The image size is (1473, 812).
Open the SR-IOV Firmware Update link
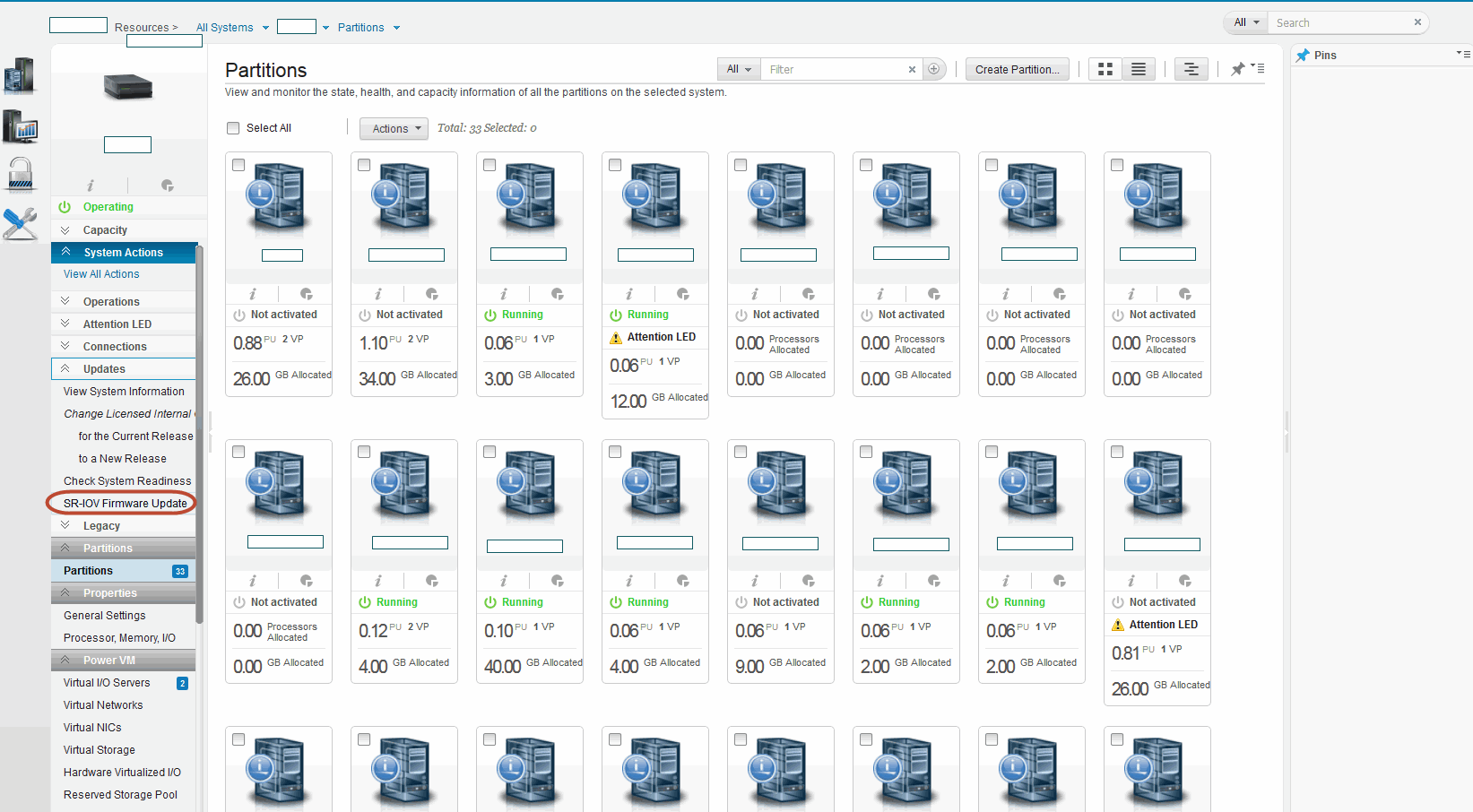tap(125, 504)
